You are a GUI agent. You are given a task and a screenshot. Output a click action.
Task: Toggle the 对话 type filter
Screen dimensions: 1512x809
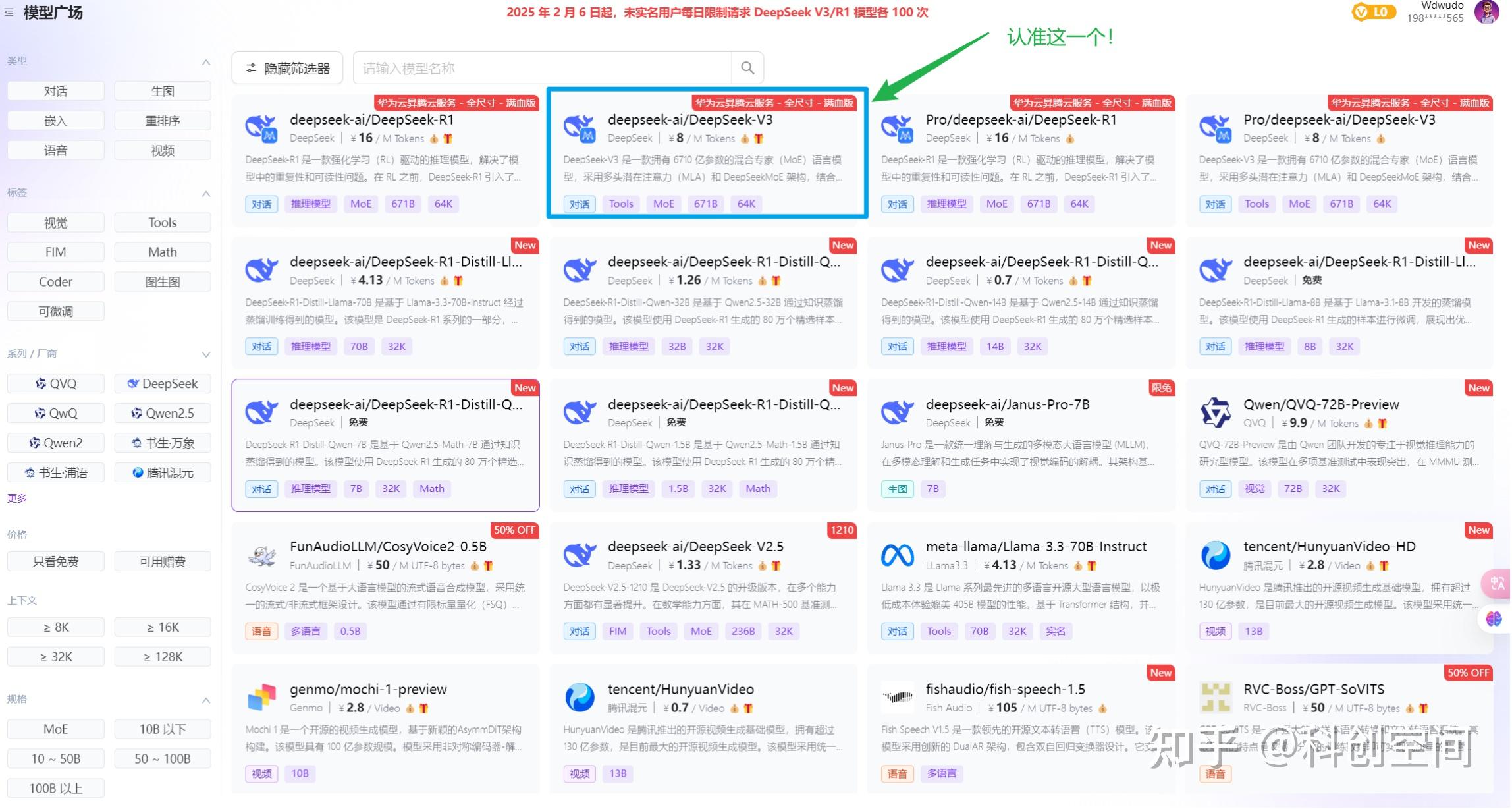coord(55,91)
